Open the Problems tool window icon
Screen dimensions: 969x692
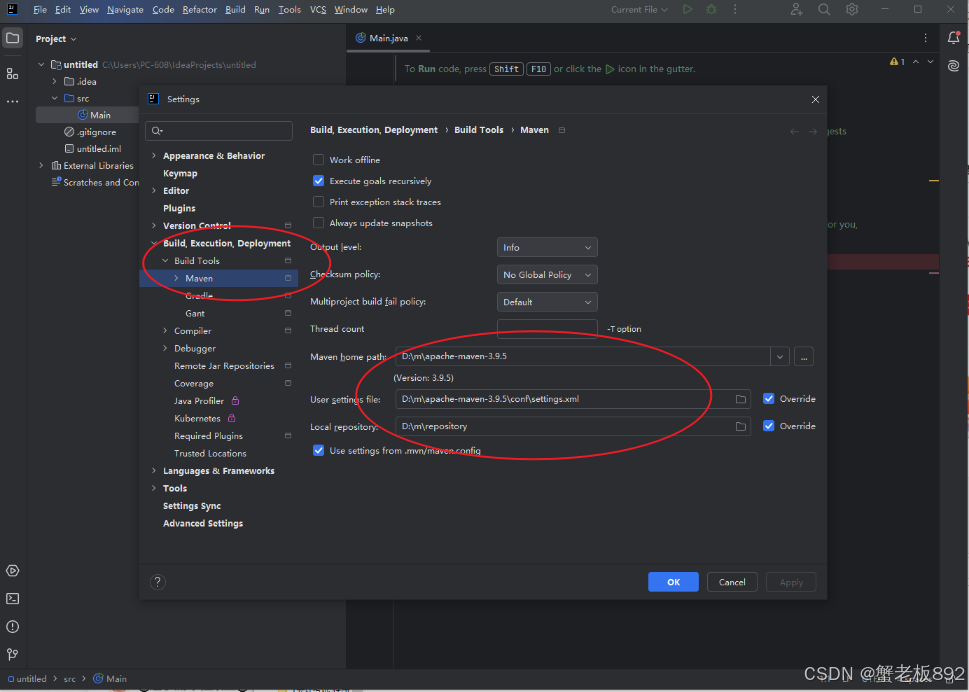[12, 627]
